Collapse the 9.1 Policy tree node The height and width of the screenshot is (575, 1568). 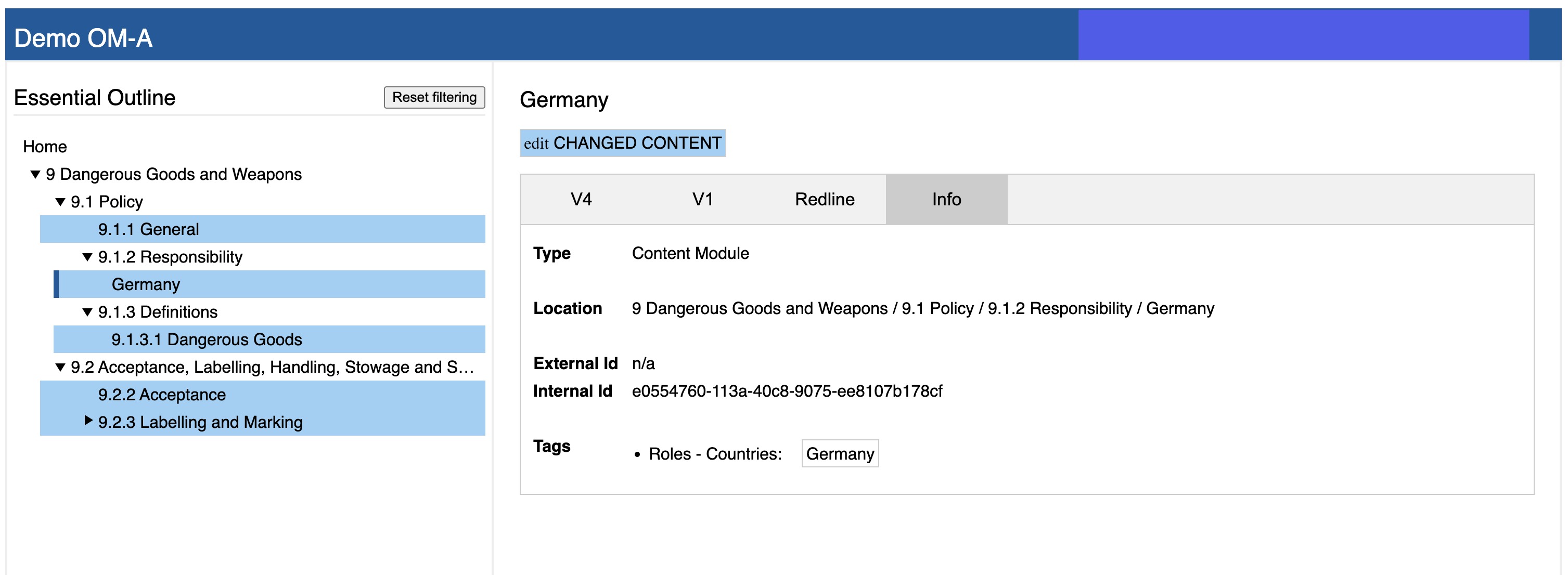coord(60,202)
